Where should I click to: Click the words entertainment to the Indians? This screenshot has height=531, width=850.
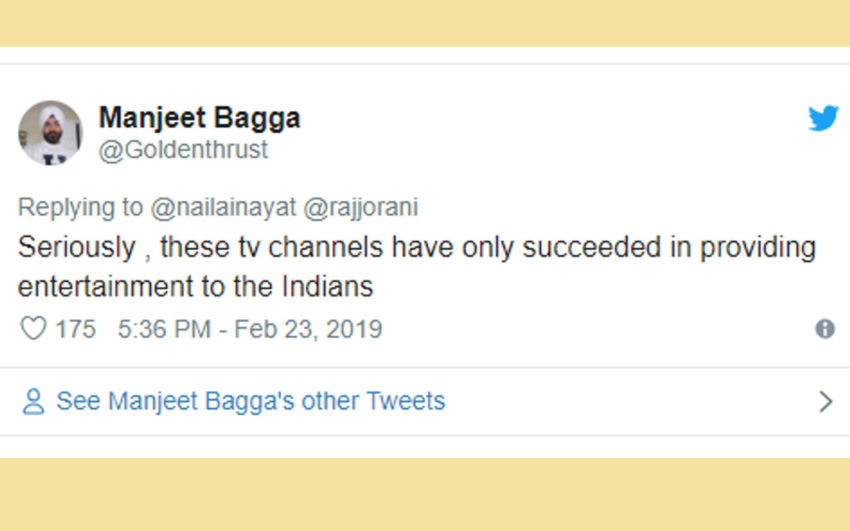(195, 287)
